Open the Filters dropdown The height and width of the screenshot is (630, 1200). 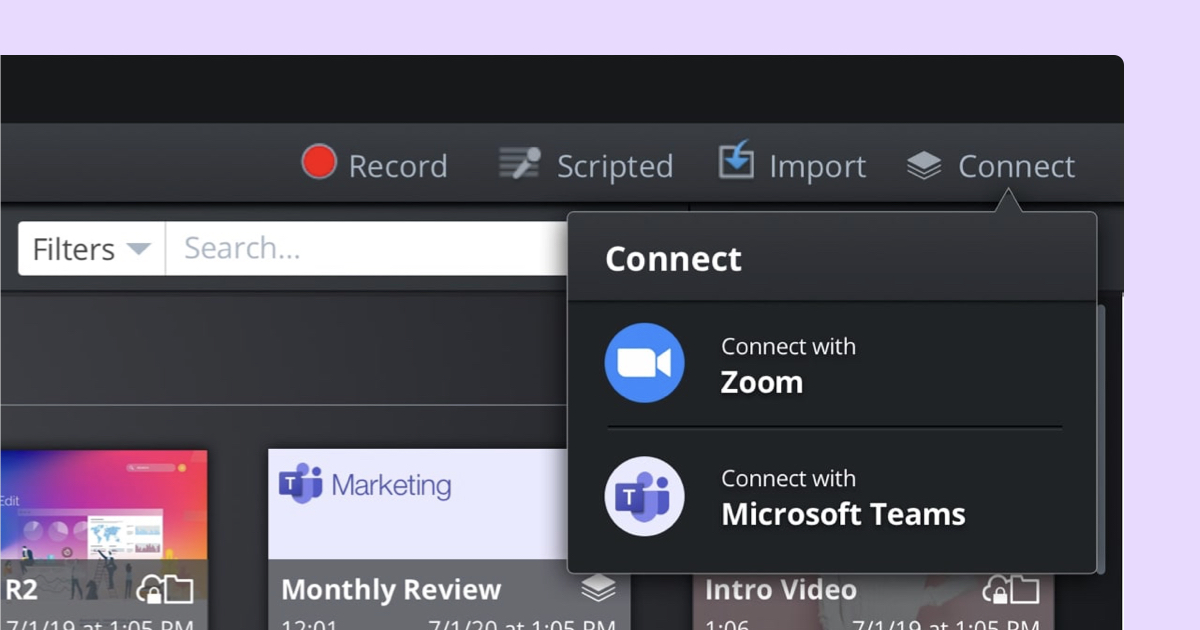(x=92, y=249)
